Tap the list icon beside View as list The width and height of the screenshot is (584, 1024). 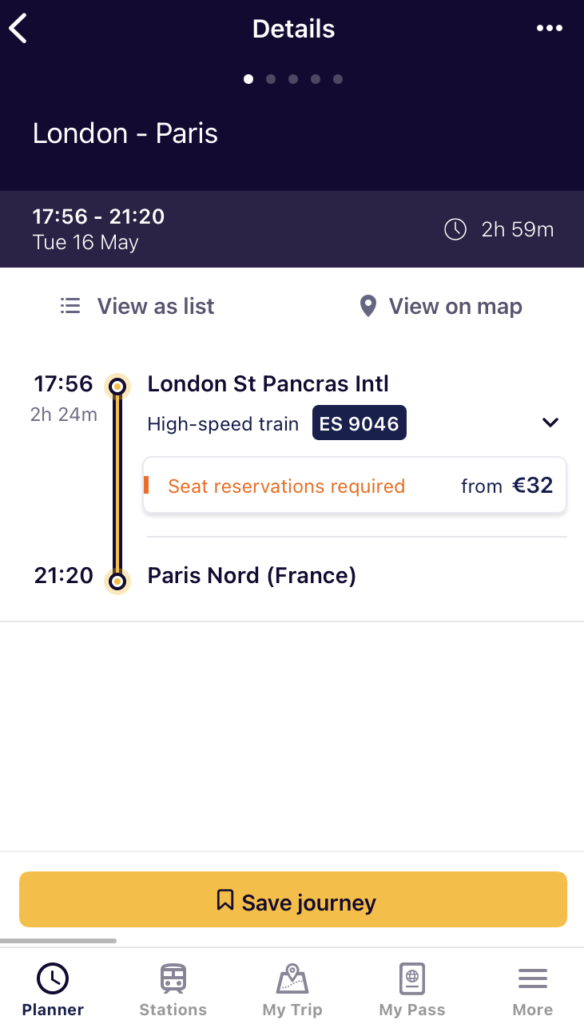(x=70, y=306)
